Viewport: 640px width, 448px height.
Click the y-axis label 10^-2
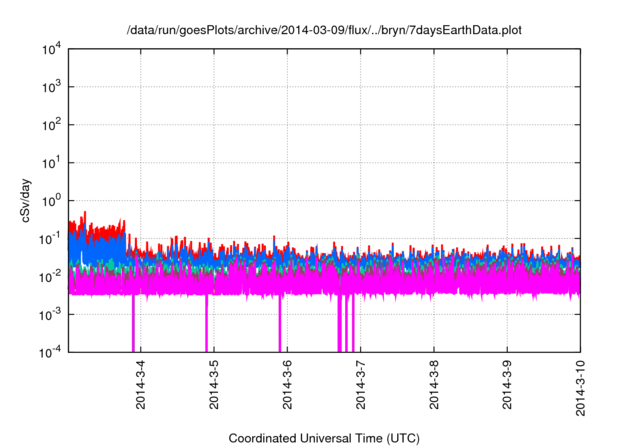pyautogui.click(x=50, y=277)
